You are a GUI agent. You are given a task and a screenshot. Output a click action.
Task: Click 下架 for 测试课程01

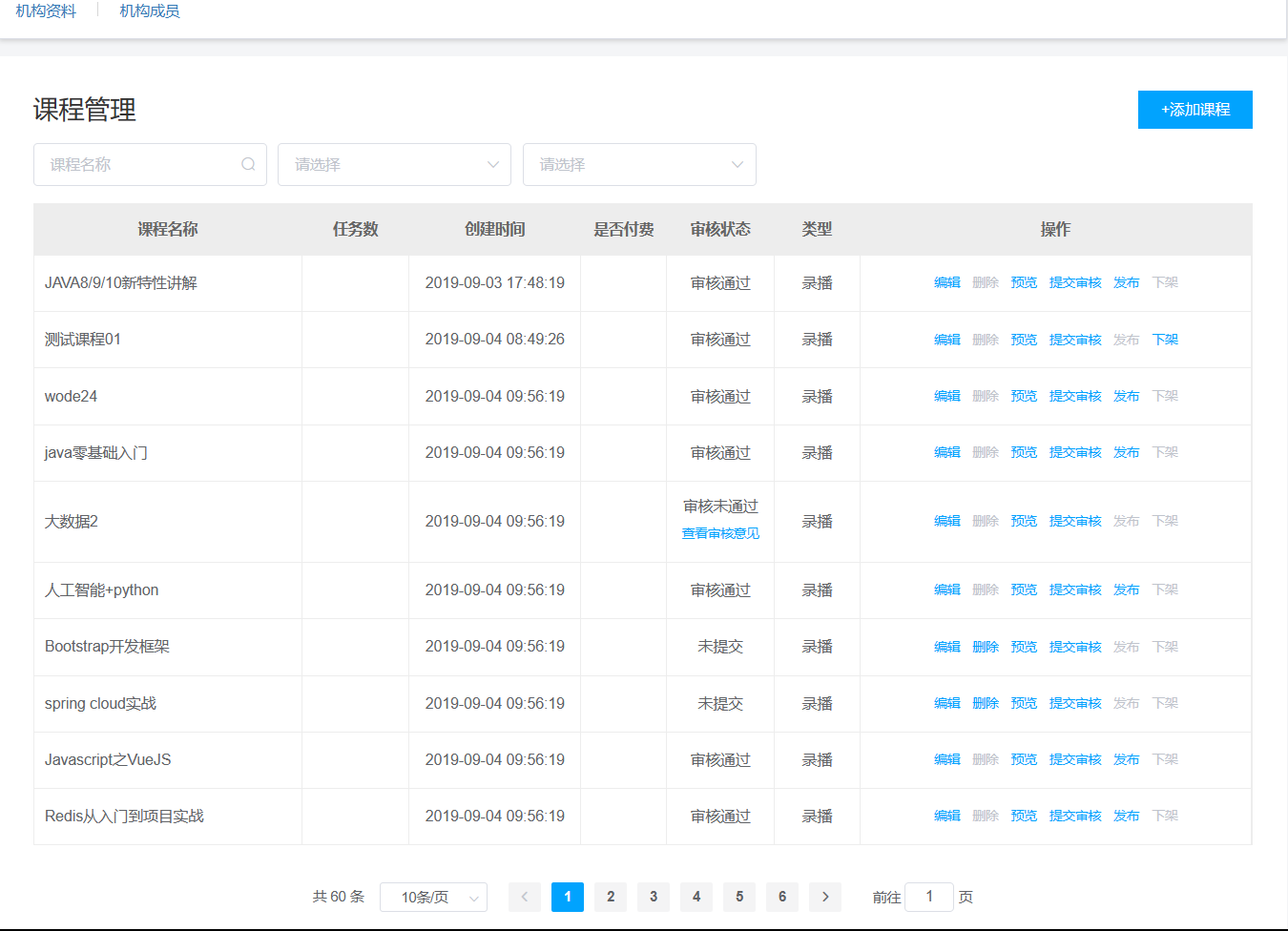[1165, 340]
